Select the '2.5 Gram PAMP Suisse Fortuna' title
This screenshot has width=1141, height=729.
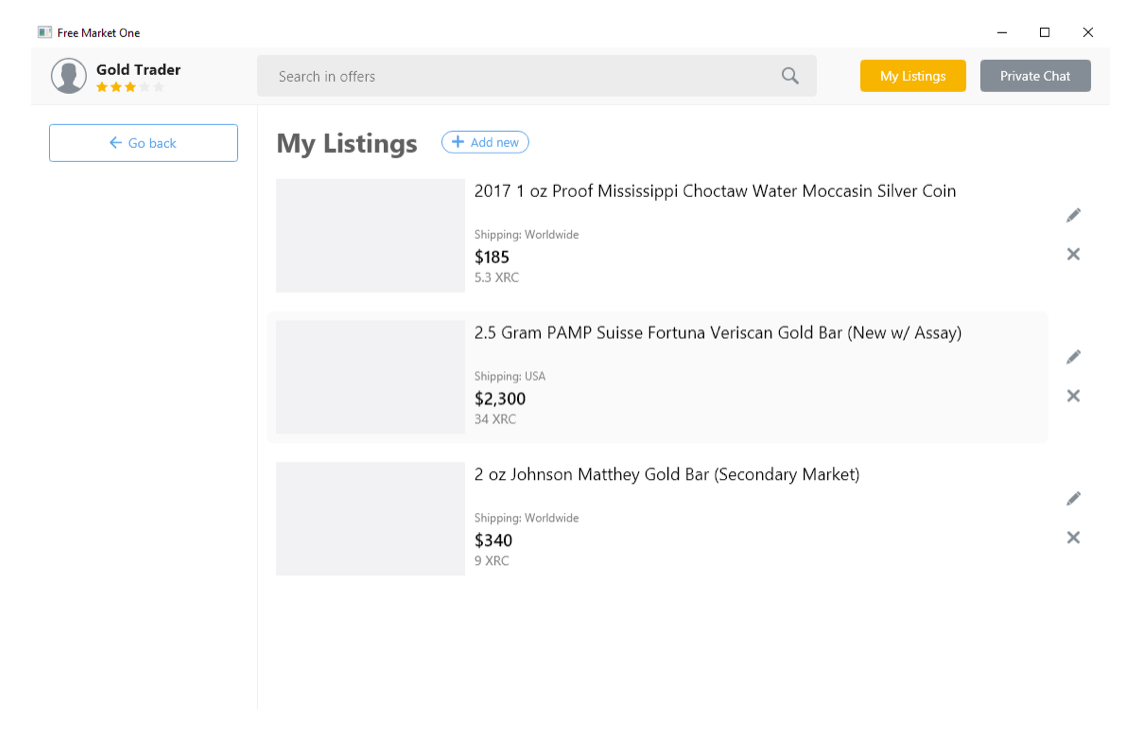click(x=718, y=333)
